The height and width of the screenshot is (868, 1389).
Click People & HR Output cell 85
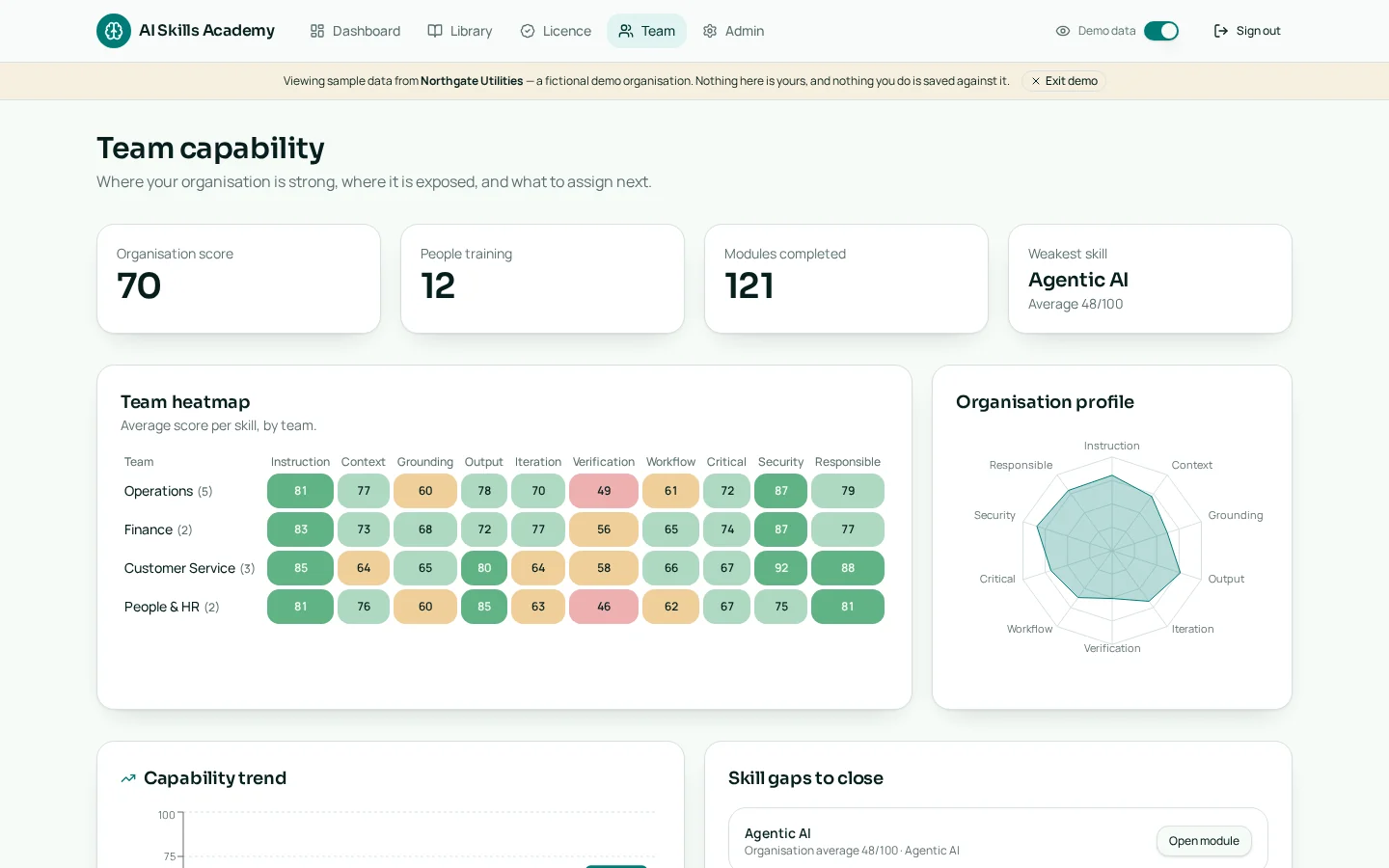click(484, 607)
